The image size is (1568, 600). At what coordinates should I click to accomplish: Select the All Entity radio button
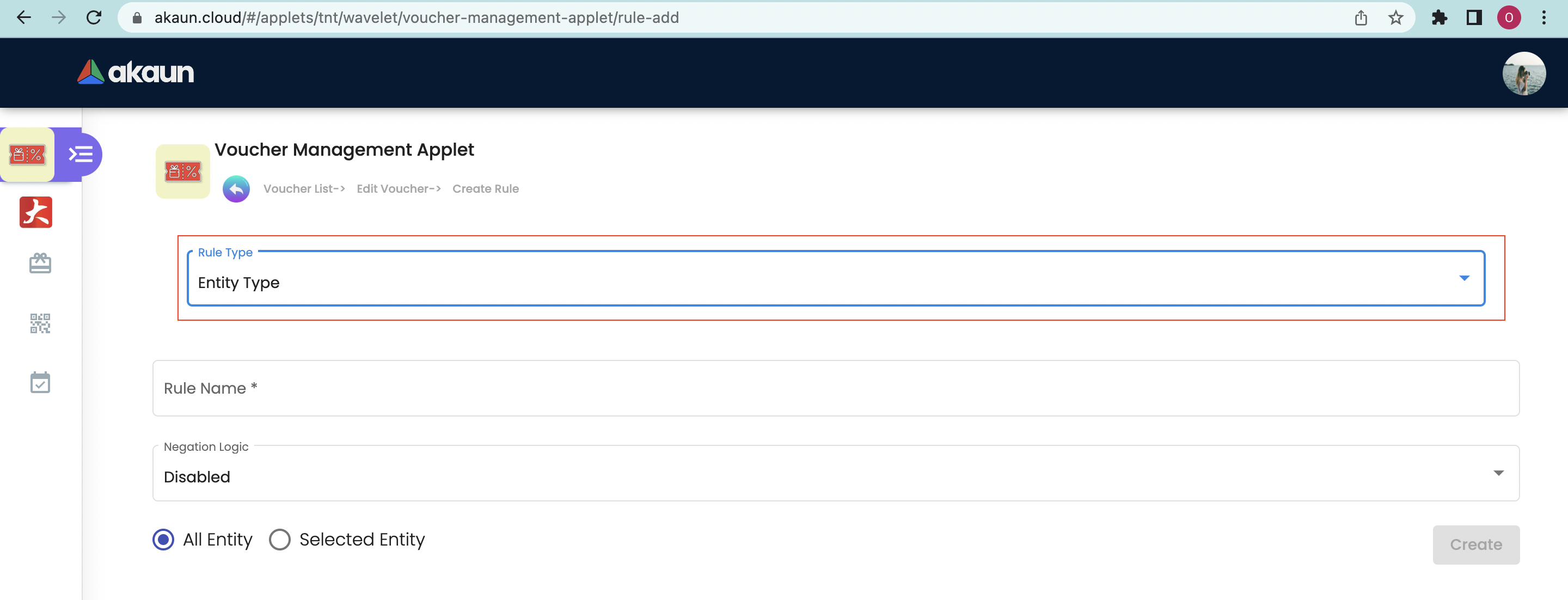coord(163,539)
